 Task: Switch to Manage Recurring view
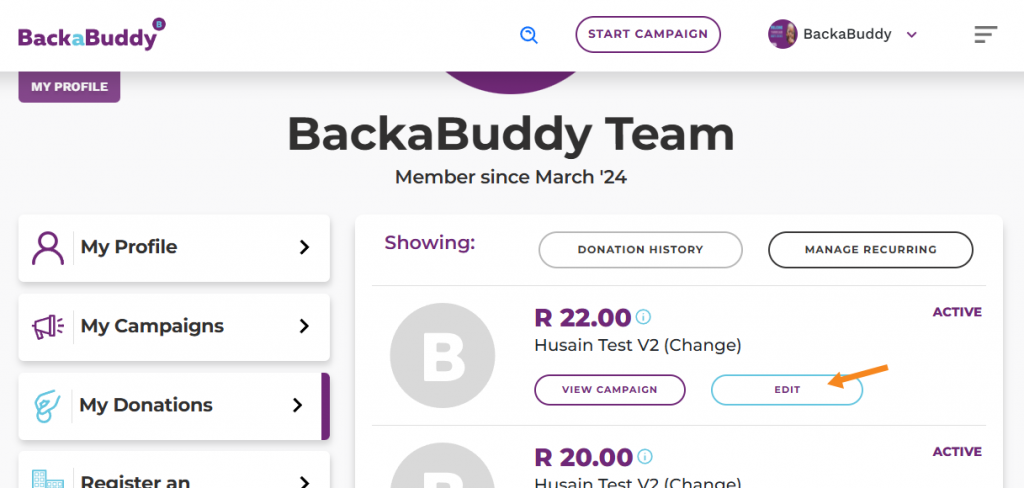point(871,250)
